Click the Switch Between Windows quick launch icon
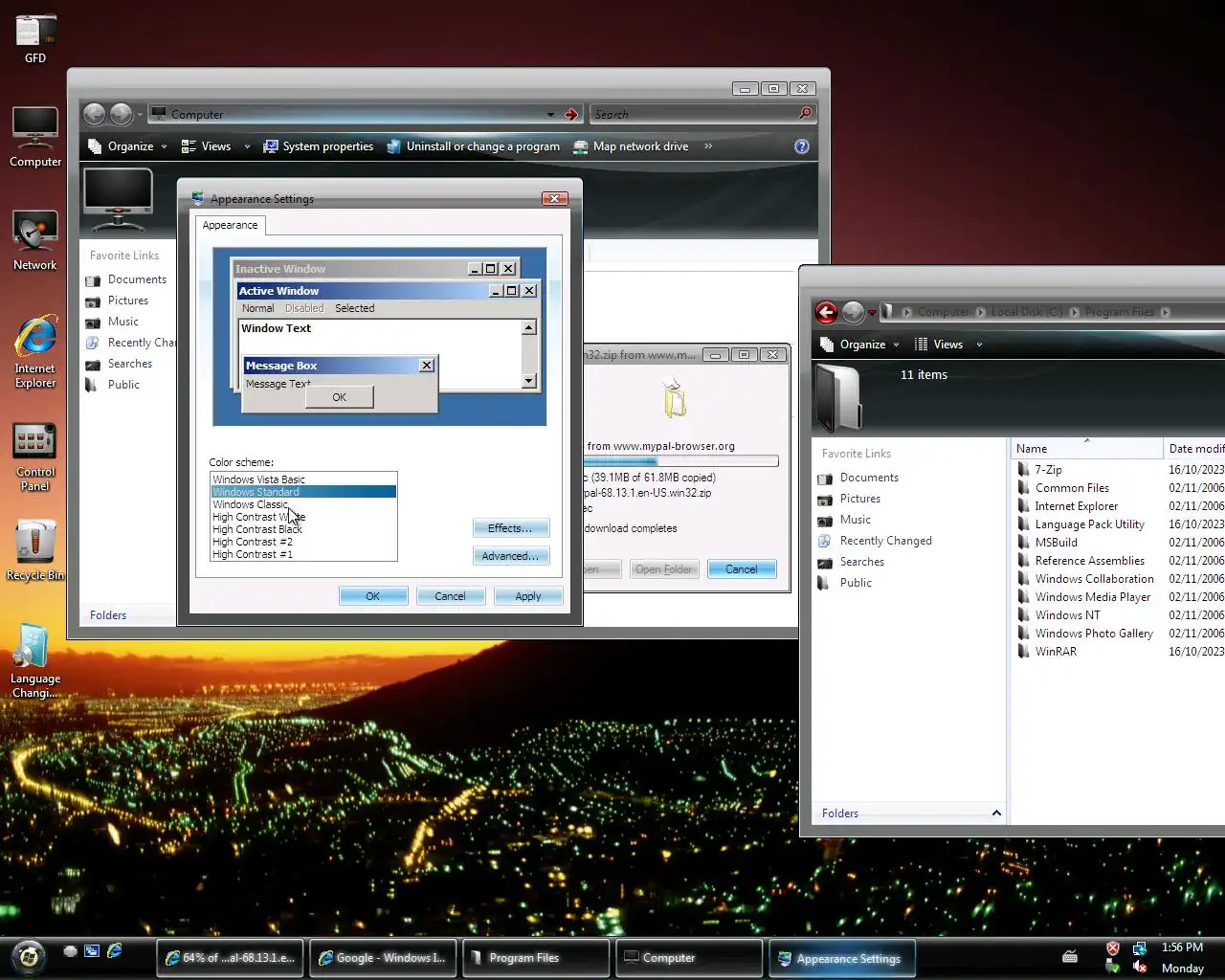Viewport: 1225px width, 980px height. coord(92,951)
